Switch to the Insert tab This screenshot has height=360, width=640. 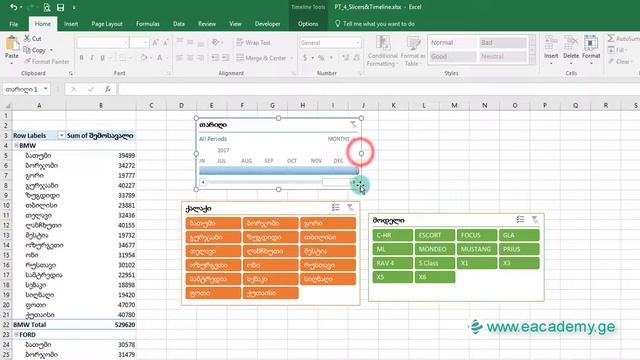tap(71, 24)
